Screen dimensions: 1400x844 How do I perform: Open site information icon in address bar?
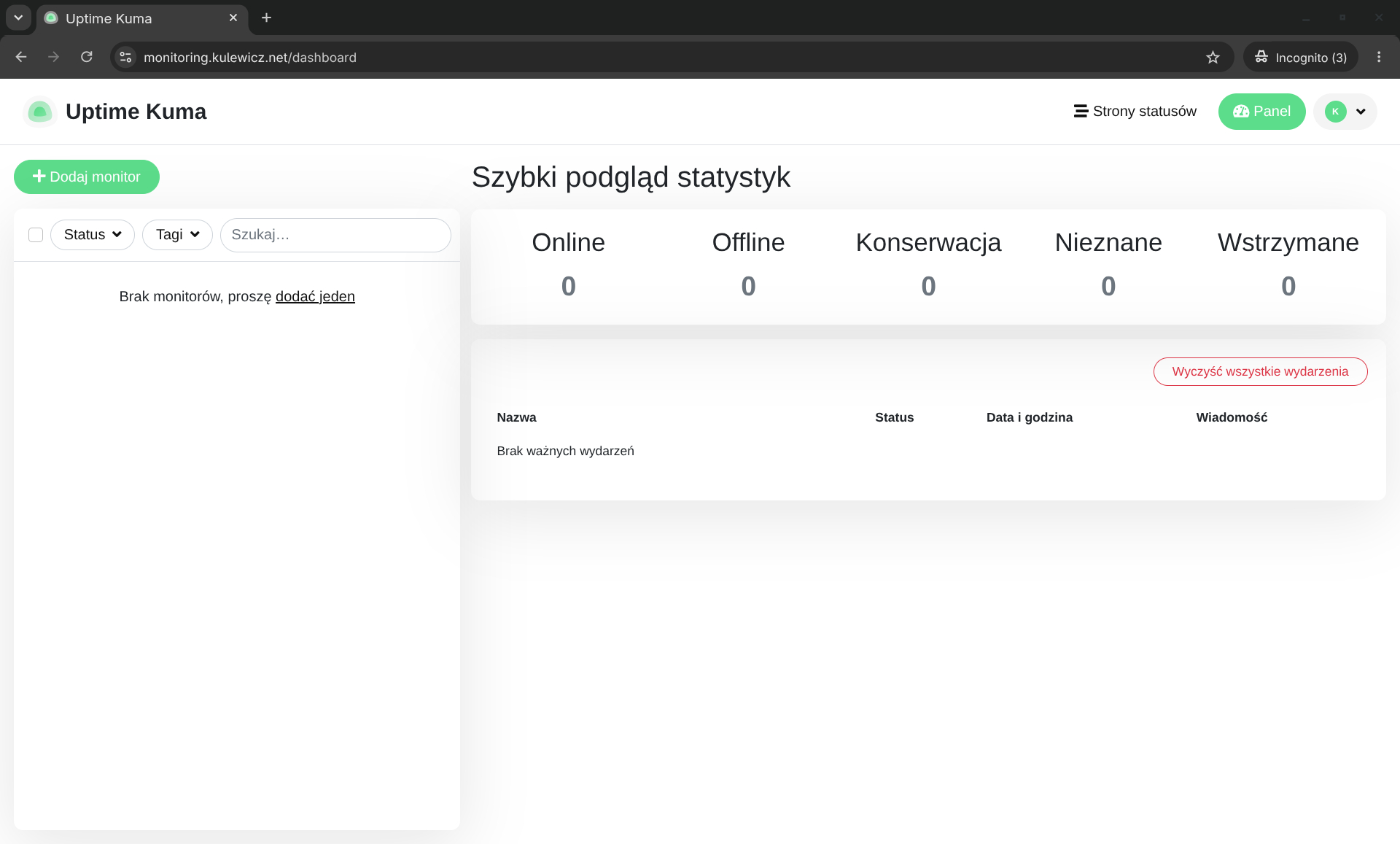tap(125, 57)
